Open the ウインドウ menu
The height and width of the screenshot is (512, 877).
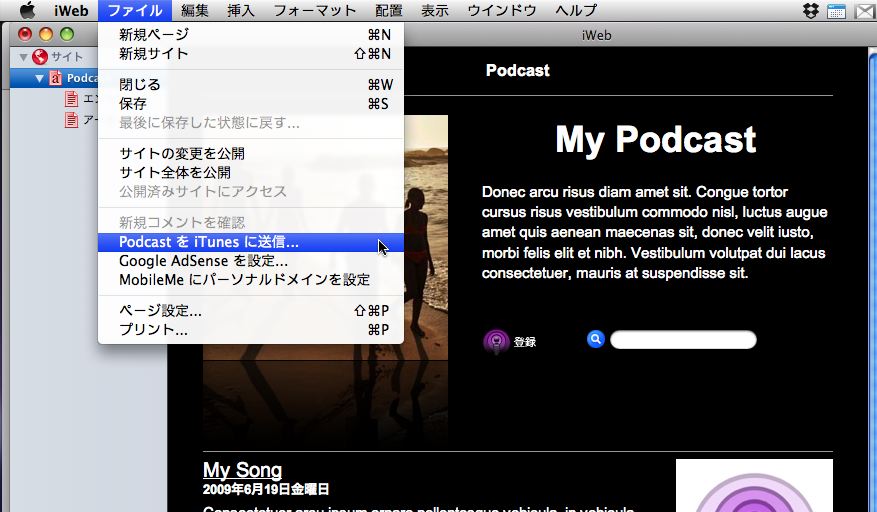tap(502, 11)
